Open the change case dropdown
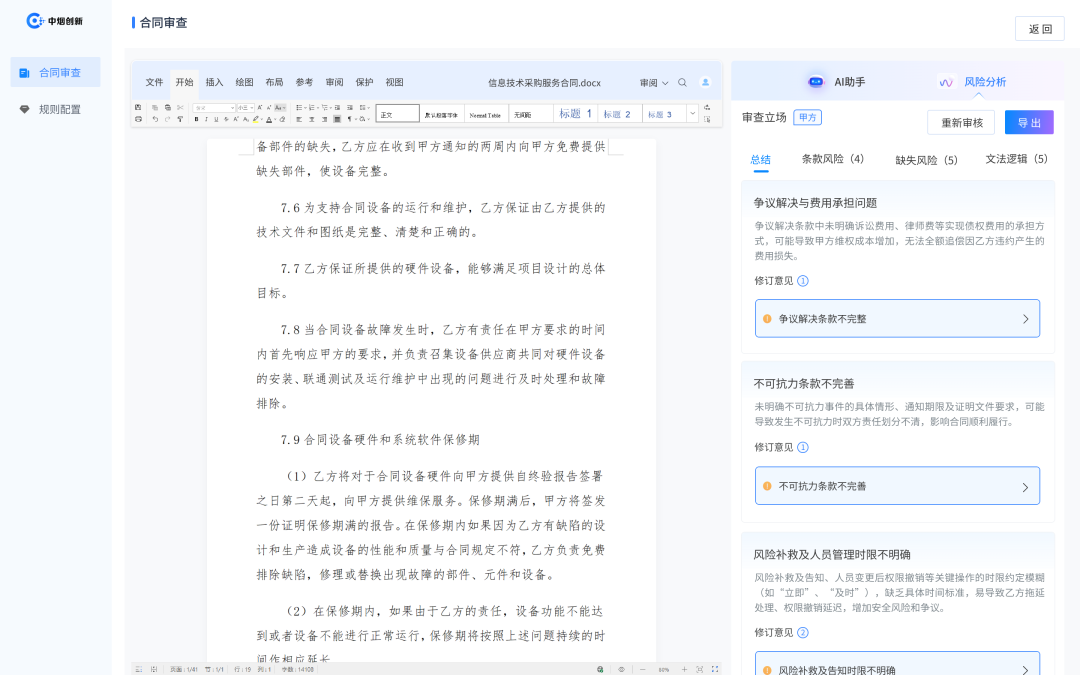Image resolution: width=1080 pixels, height=675 pixels. 280,107
